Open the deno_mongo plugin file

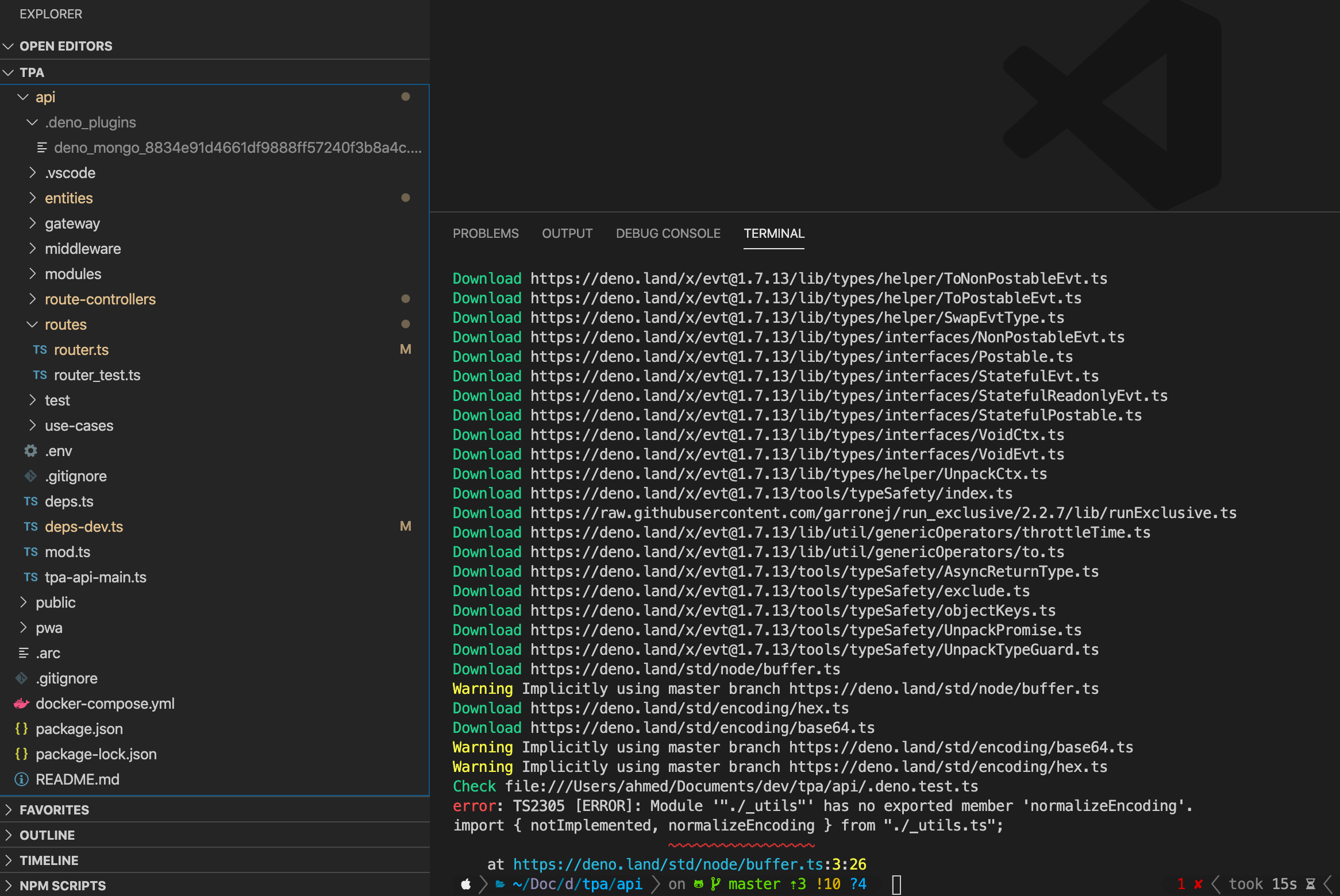[x=237, y=148]
